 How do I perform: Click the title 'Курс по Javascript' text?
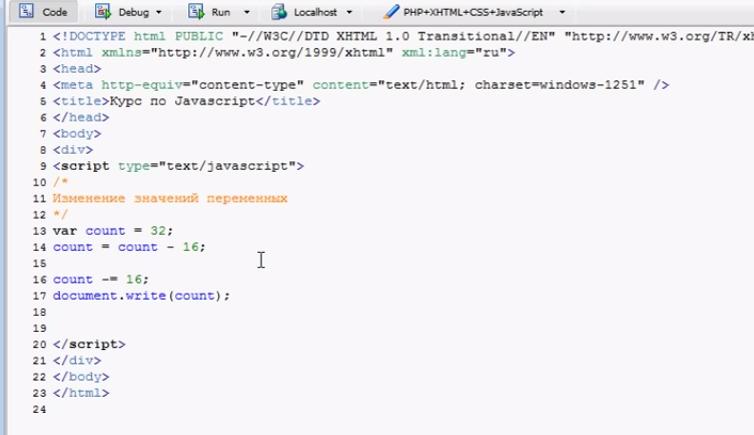[182, 101]
